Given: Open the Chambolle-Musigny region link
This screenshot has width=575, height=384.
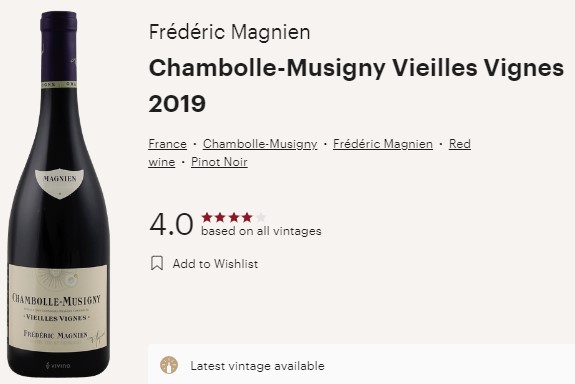Looking at the screenshot, I should point(260,144).
